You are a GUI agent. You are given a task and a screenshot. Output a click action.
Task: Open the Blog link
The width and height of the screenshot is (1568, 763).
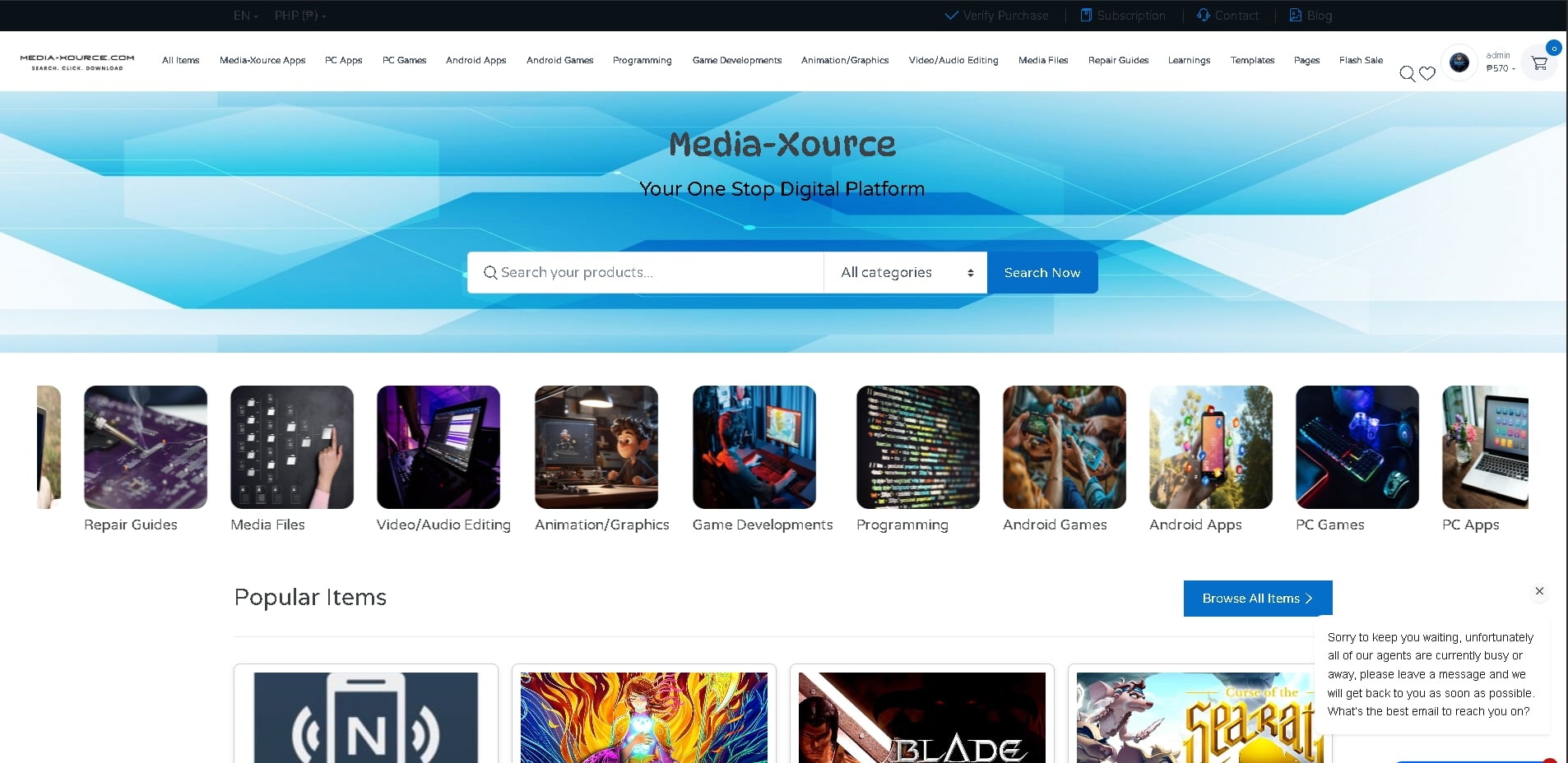click(1311, 16)
